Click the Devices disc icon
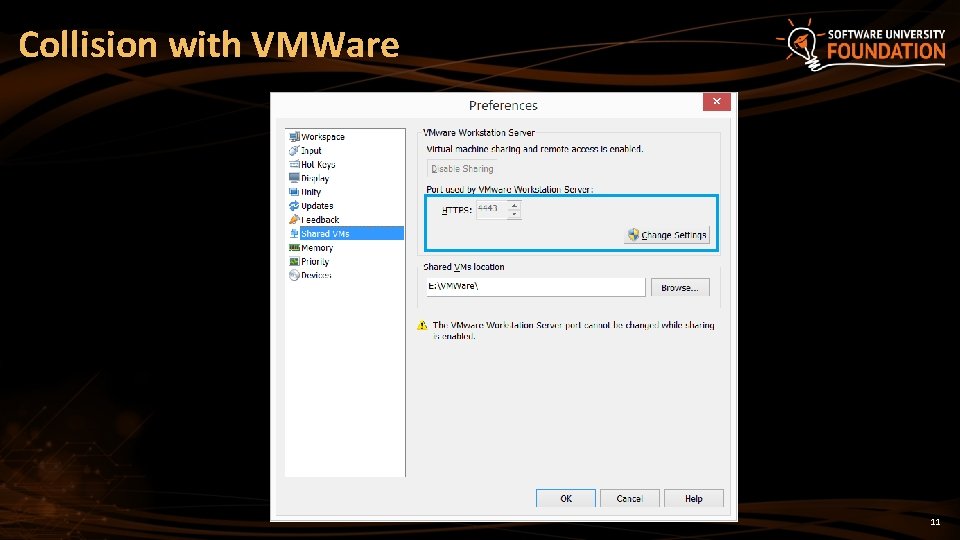This screenshot has width=960, height=540. 294,275
